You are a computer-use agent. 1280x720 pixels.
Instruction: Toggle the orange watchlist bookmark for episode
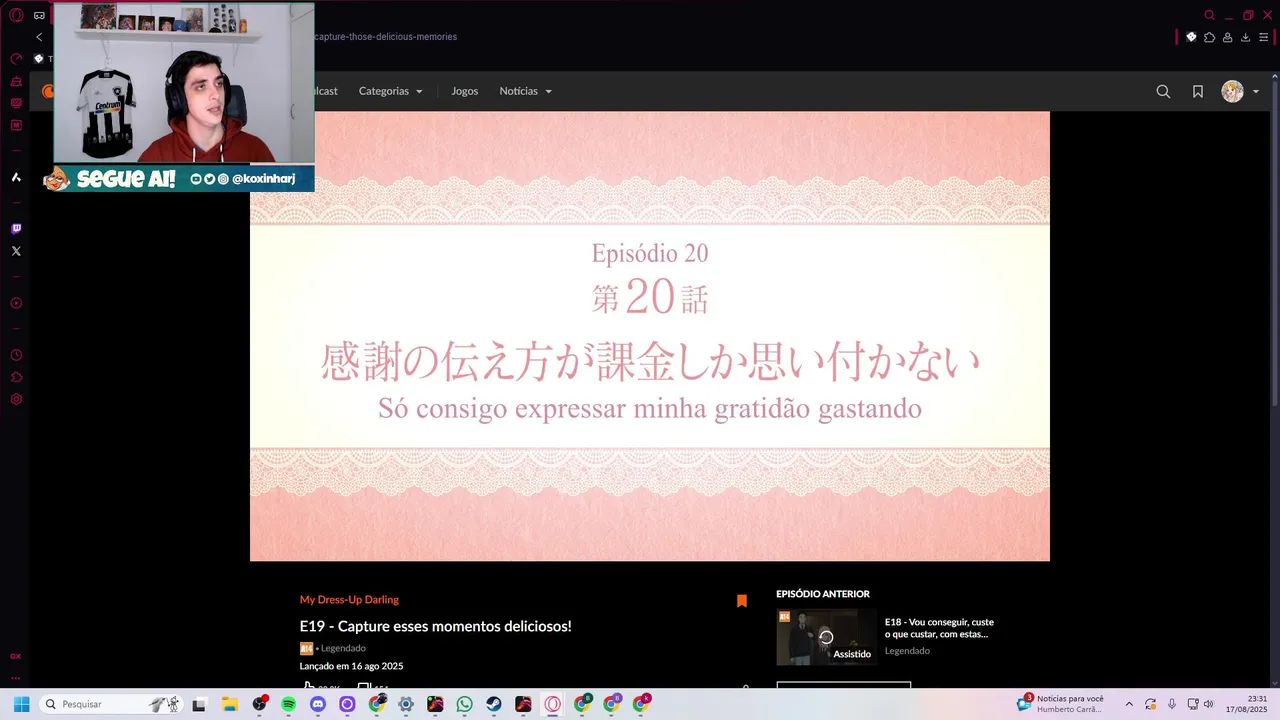pyautogui.click(x=742, y=601)
